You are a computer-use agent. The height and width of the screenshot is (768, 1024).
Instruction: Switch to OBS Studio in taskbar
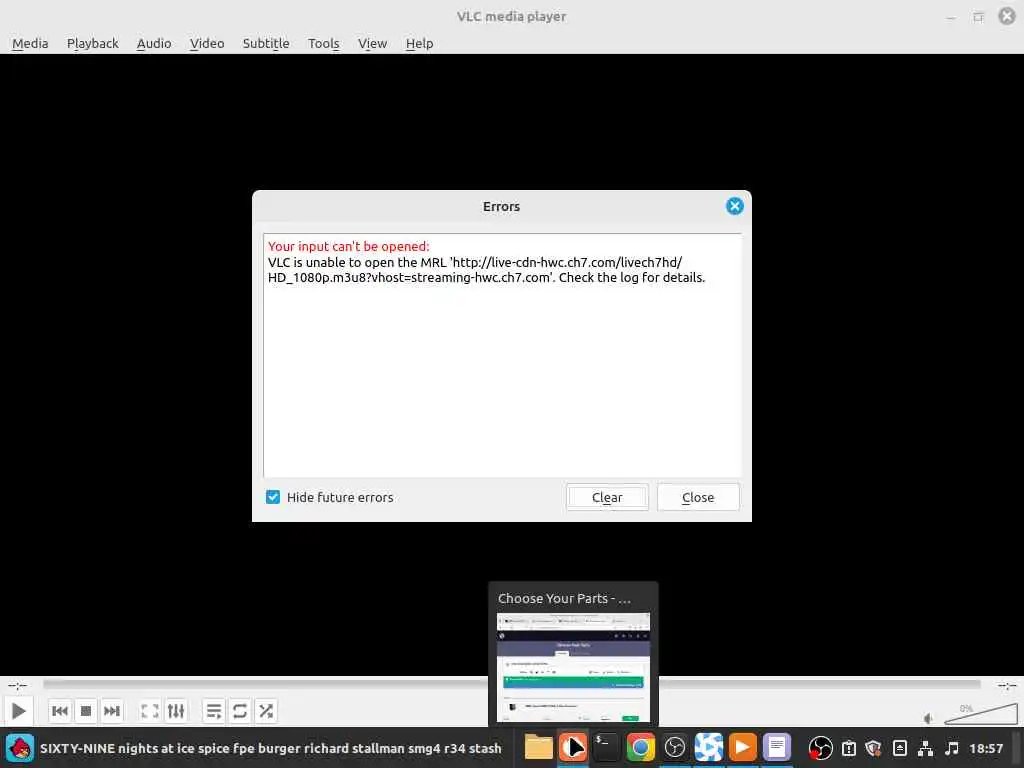coord(675,748)
